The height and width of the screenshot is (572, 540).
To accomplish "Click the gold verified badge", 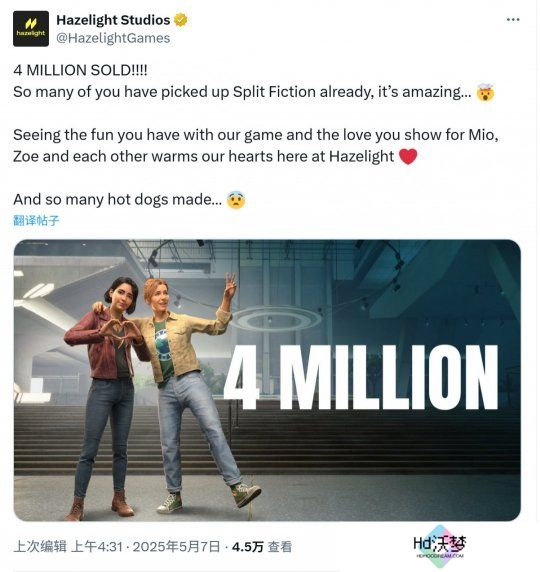I will click(180, 20).
